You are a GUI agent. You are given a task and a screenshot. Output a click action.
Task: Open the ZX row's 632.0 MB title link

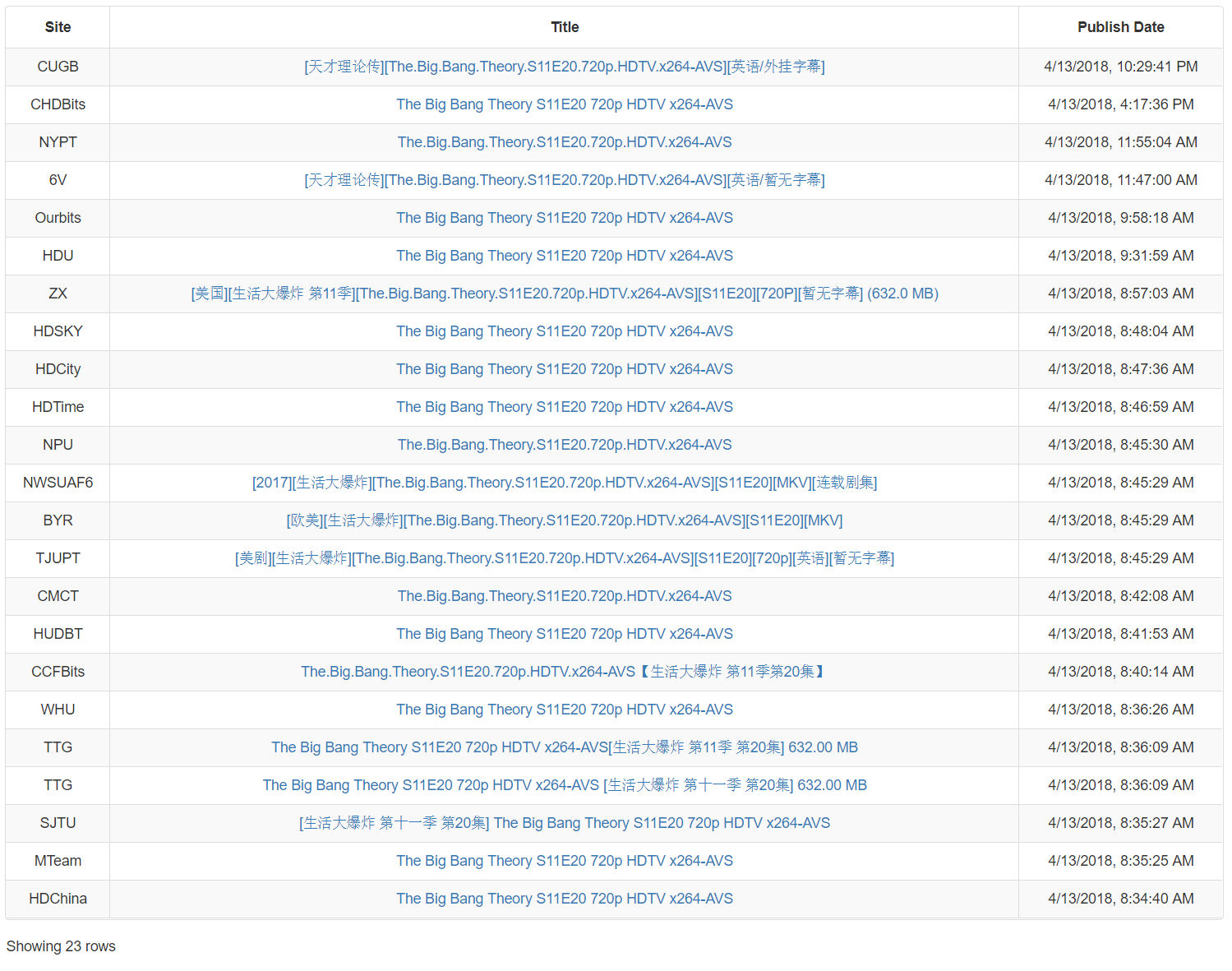point(565,294)
